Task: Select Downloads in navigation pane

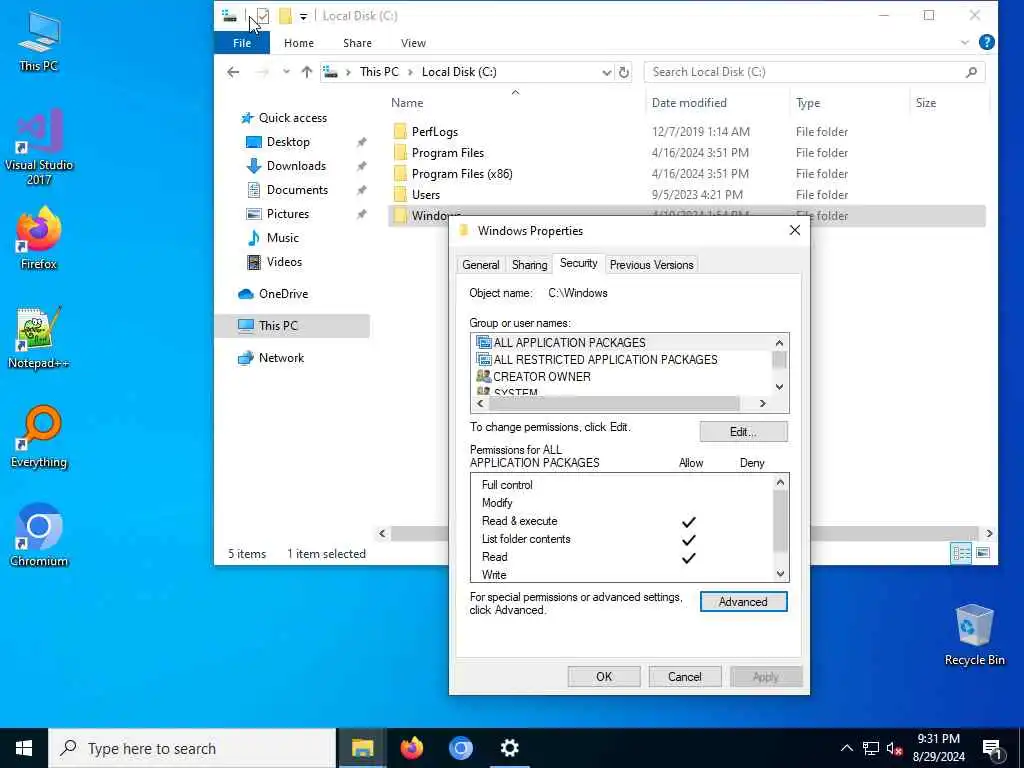Action: coord(296,166)
